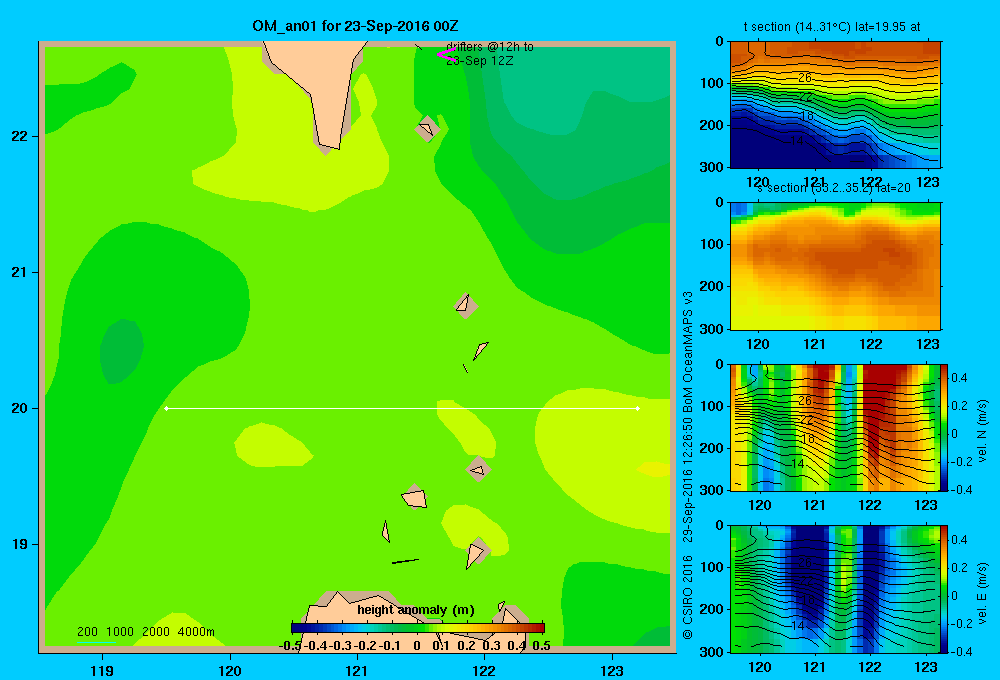Click longitude label 123 on main map axis
Viewport: 1000px width, 680px height.
tap(612, 670)
